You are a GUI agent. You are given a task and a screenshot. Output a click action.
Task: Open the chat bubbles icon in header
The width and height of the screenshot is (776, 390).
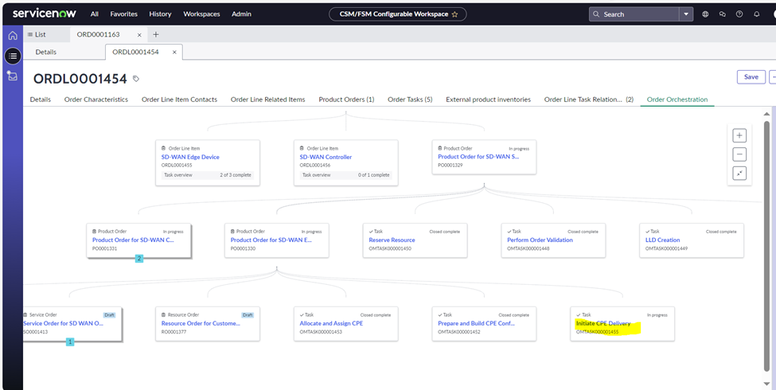point(723,14)
